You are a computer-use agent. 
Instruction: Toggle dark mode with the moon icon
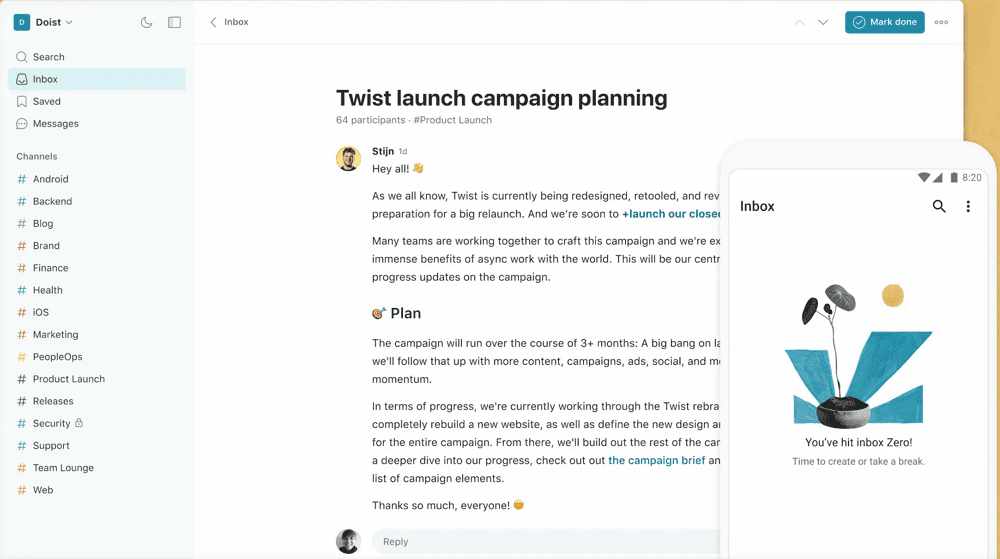146,22
